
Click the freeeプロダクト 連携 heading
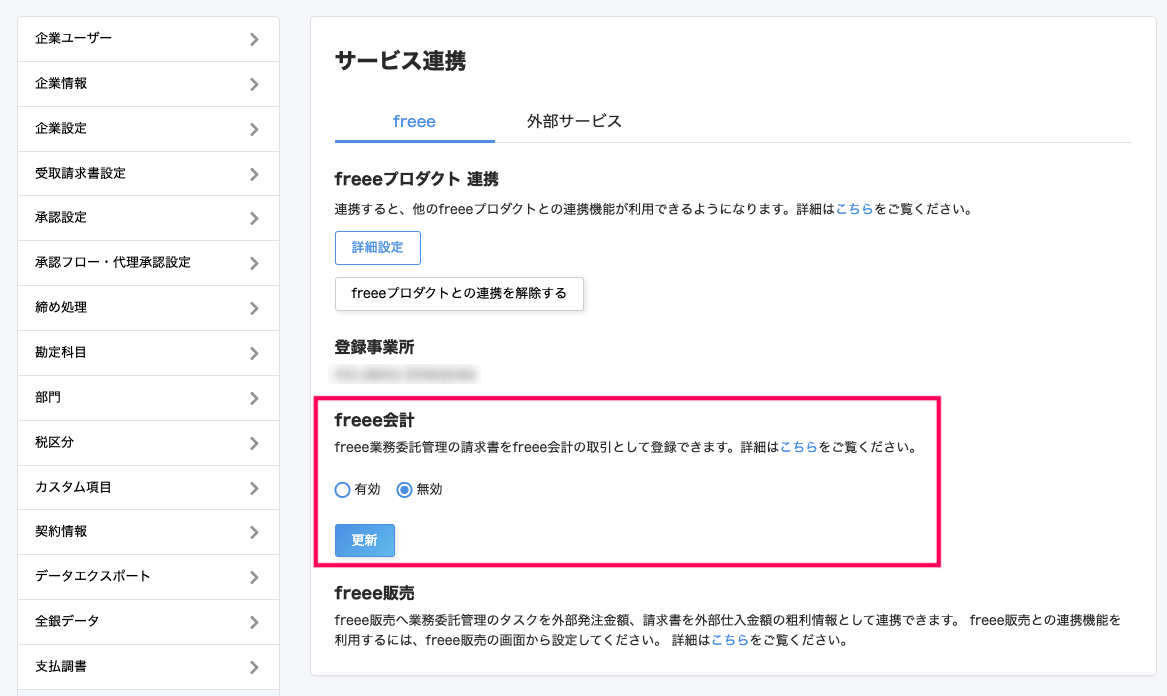[416, 179]
